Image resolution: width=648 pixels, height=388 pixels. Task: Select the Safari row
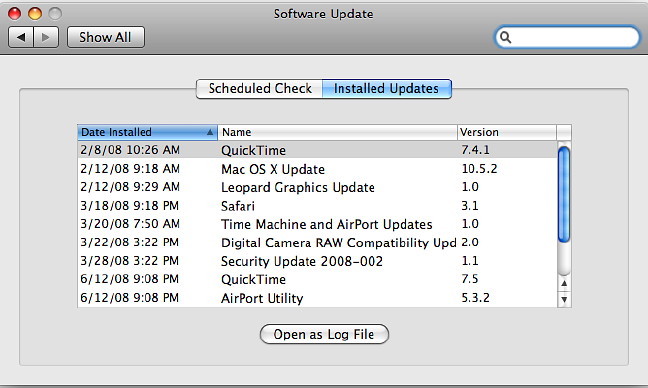317,205
